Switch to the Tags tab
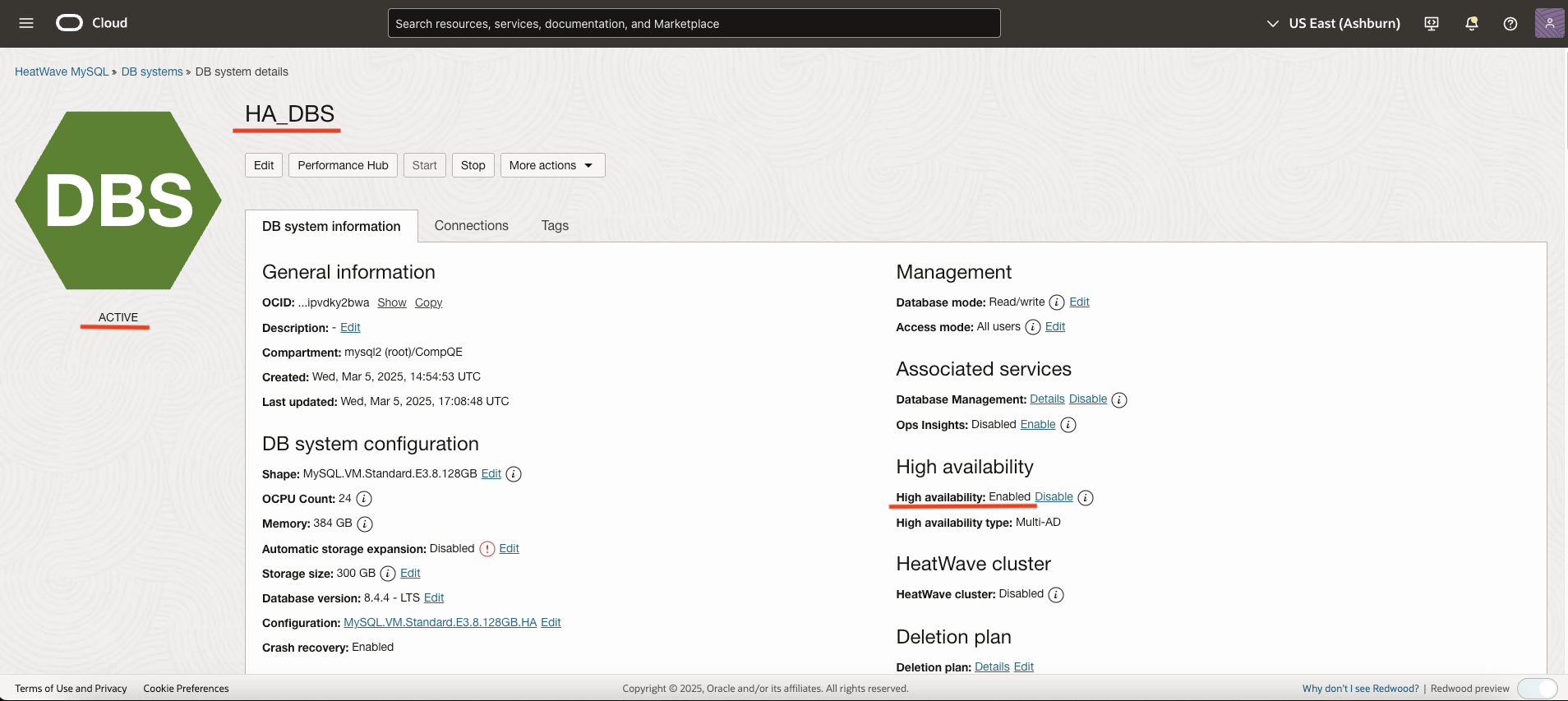 coord(555,226)
